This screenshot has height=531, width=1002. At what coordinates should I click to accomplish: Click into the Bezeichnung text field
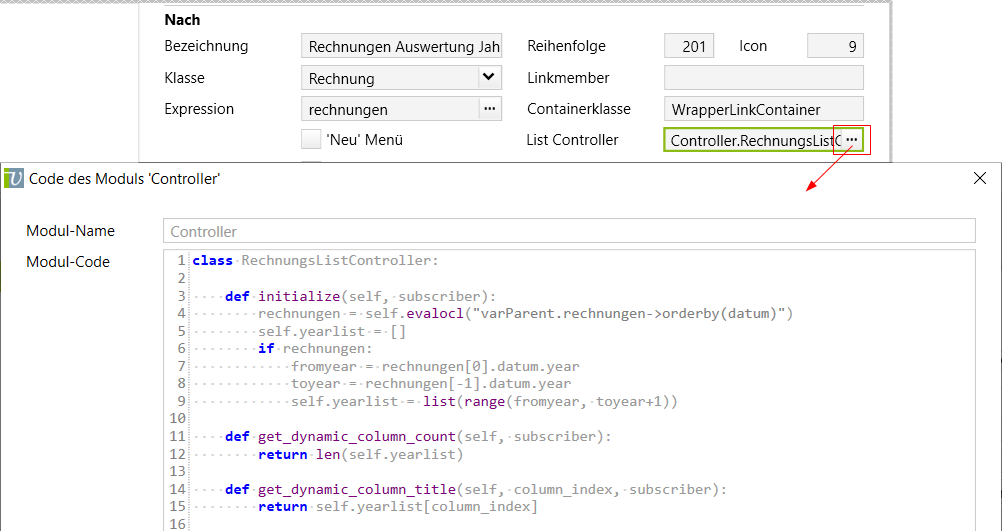(x=401, y=46)
